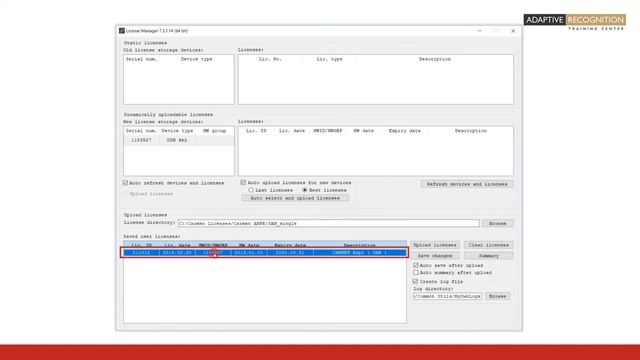640x360 pixels.
Task: Click the Log directory path field
Action: pyautogui.click(x=447, y=296)
